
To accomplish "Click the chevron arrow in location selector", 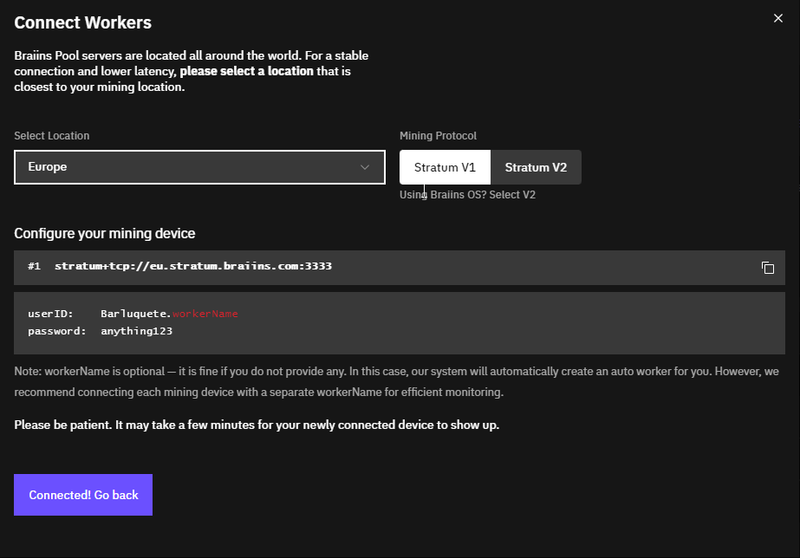I will (x=365, y=167).
